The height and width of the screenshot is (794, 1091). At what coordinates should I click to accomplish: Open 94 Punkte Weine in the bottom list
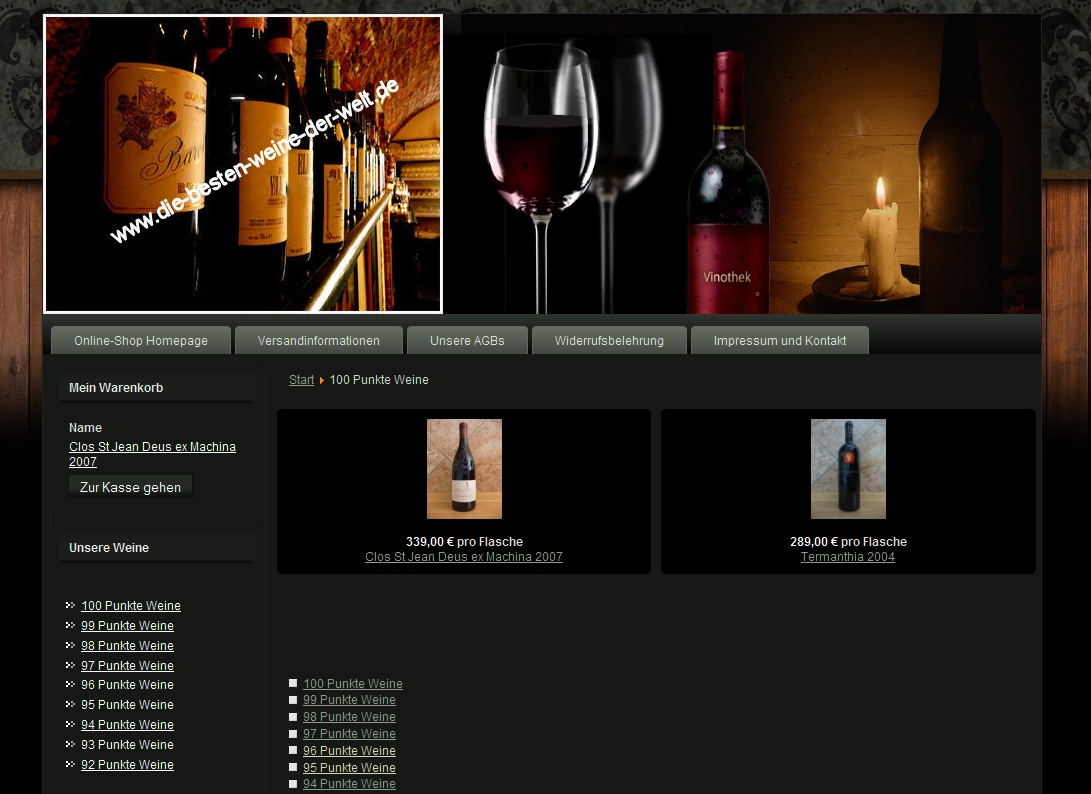tap(349, 784)
